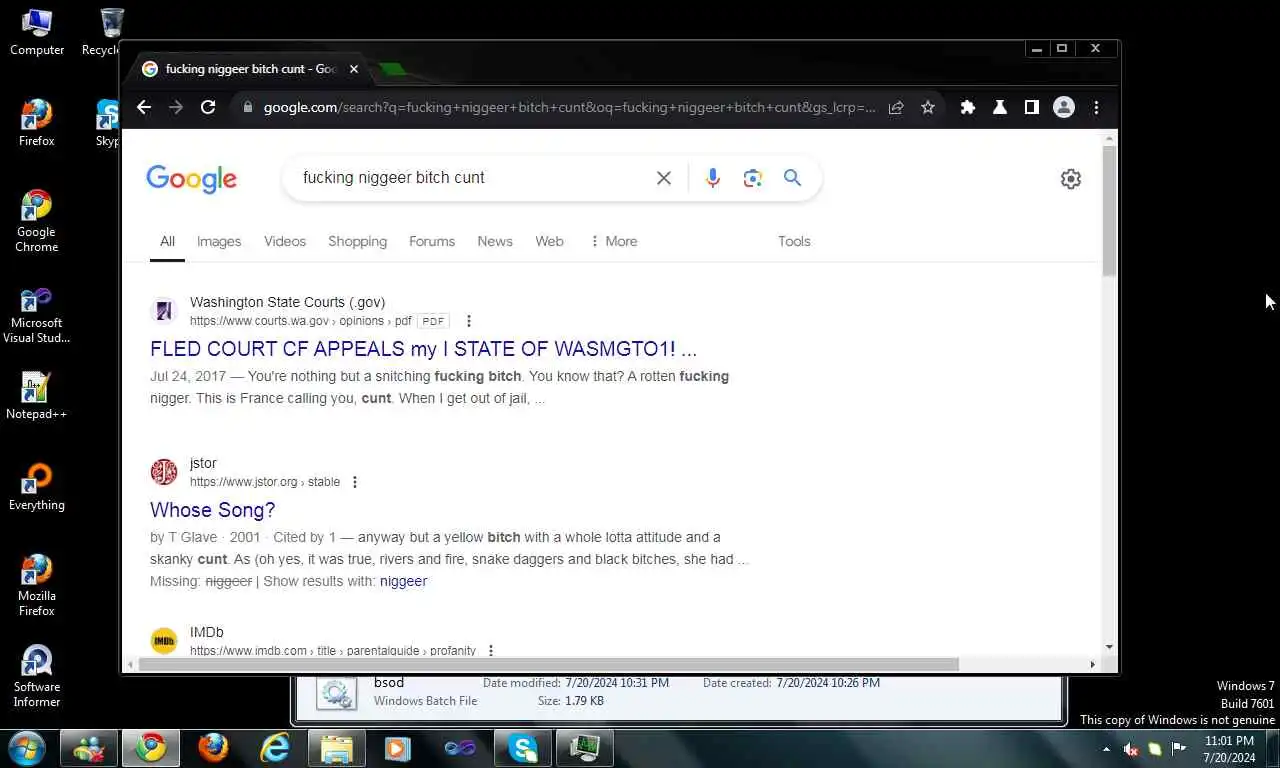
Task: Switch to the Videos tab
Action: pyautogui.click(x=285, y=241)
